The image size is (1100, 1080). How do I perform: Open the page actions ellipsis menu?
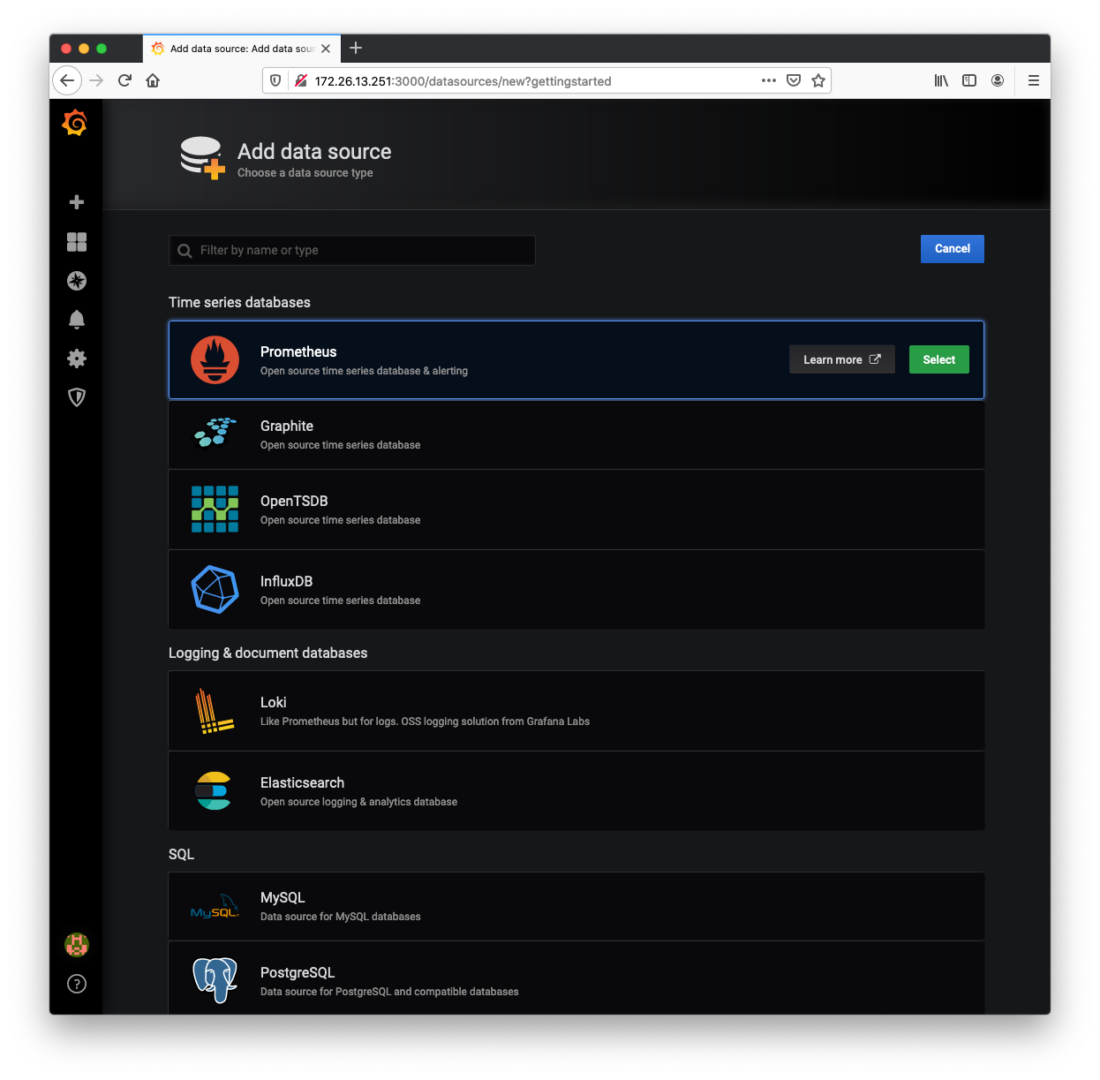(x=768, y=80)
